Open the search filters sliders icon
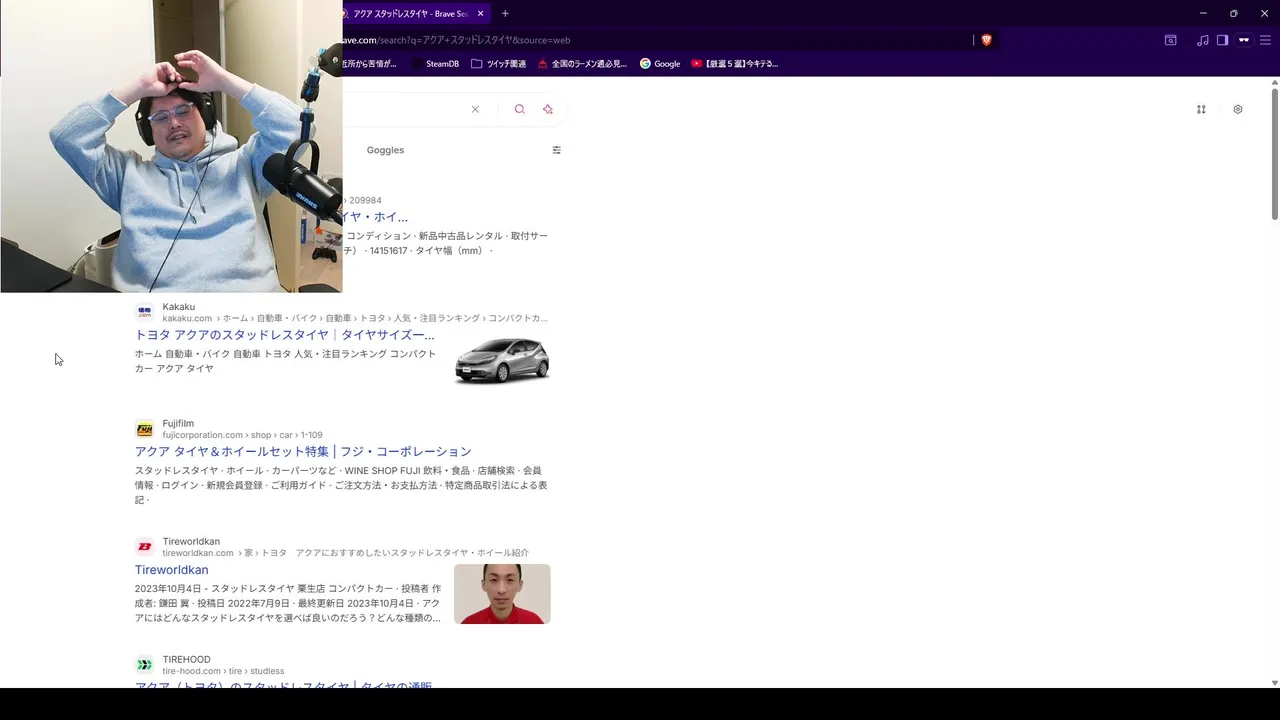 [556, 150]
